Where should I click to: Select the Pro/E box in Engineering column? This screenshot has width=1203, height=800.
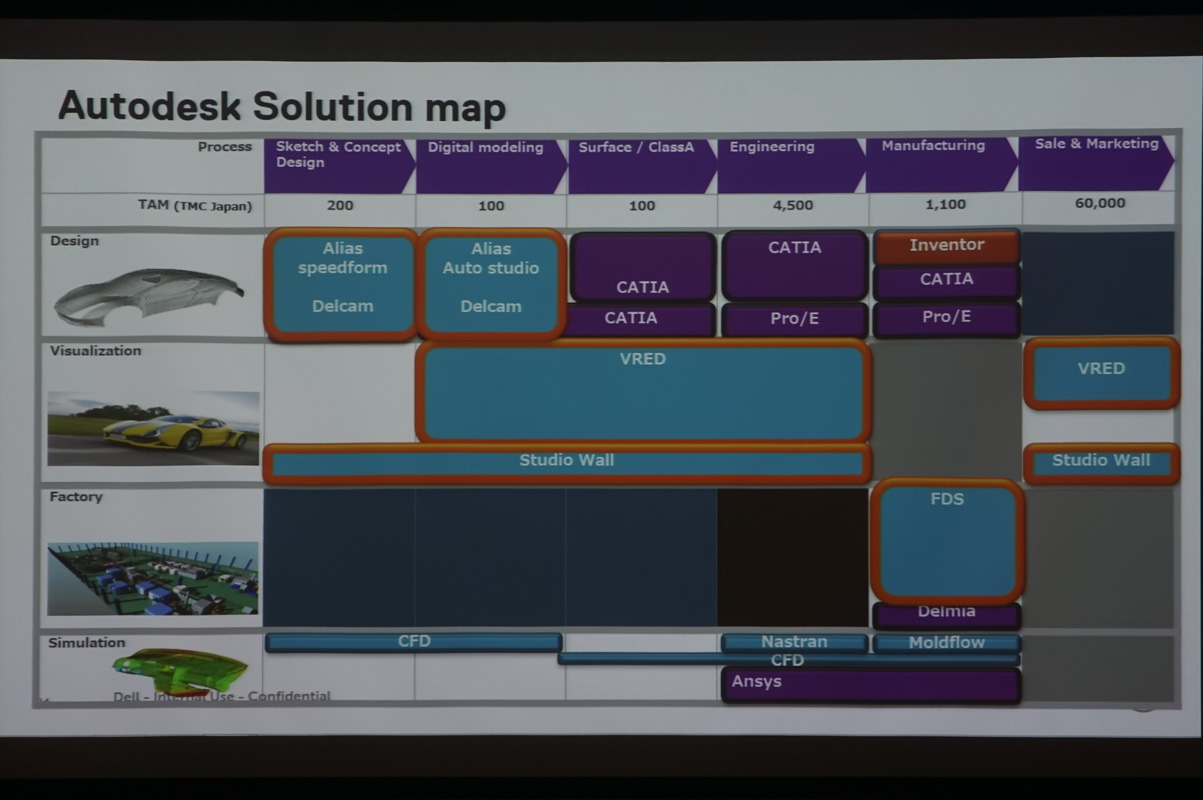click(x=794, y=320)
